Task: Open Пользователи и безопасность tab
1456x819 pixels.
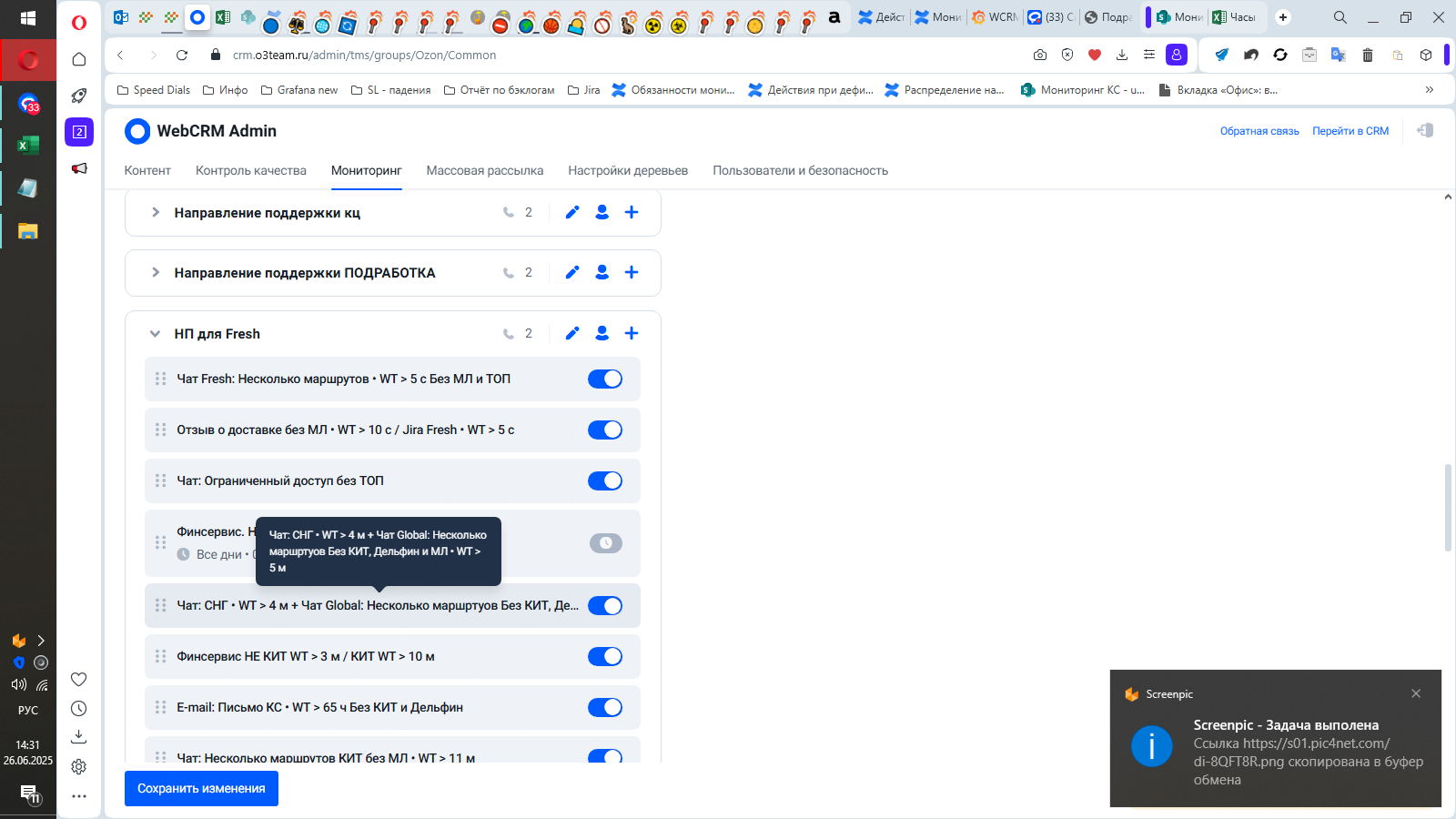Action: click(x=801, y=170)
